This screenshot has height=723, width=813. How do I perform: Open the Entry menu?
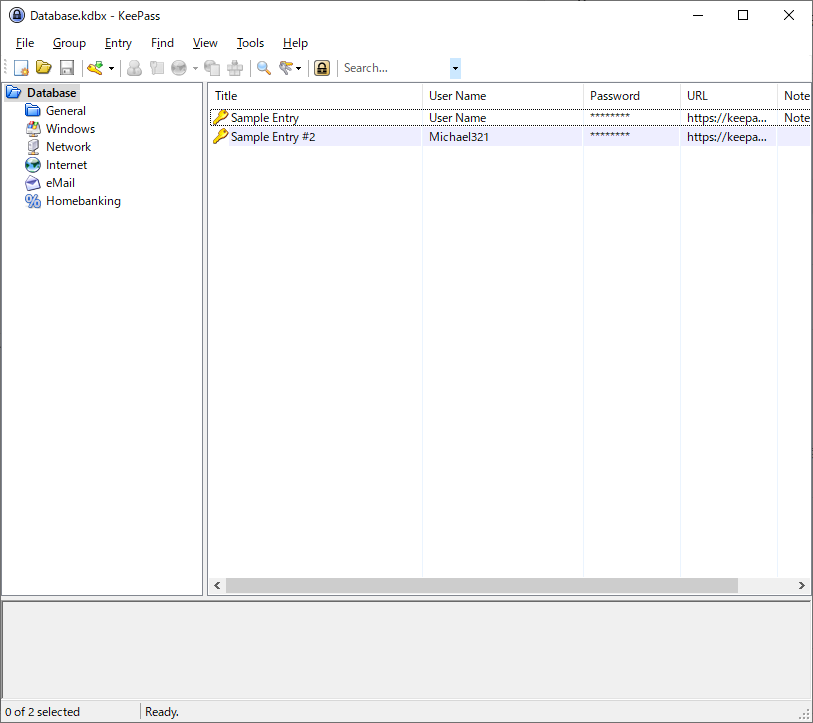coord(118,43)
